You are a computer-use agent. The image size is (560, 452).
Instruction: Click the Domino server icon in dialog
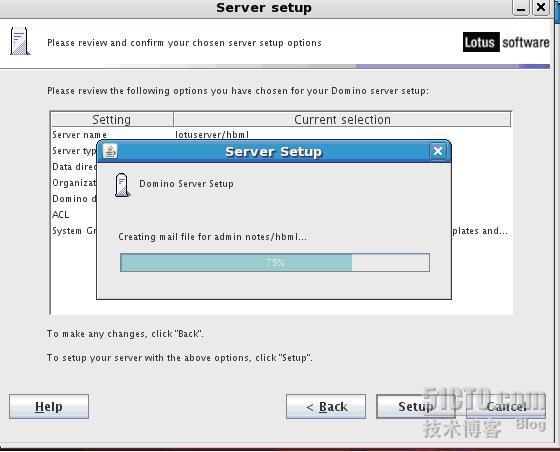coord(122,185)
